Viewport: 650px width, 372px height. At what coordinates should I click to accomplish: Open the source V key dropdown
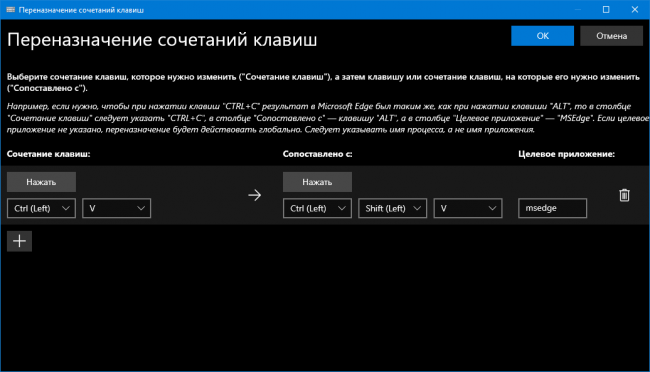pyautogui.click(x=116, y=208)
